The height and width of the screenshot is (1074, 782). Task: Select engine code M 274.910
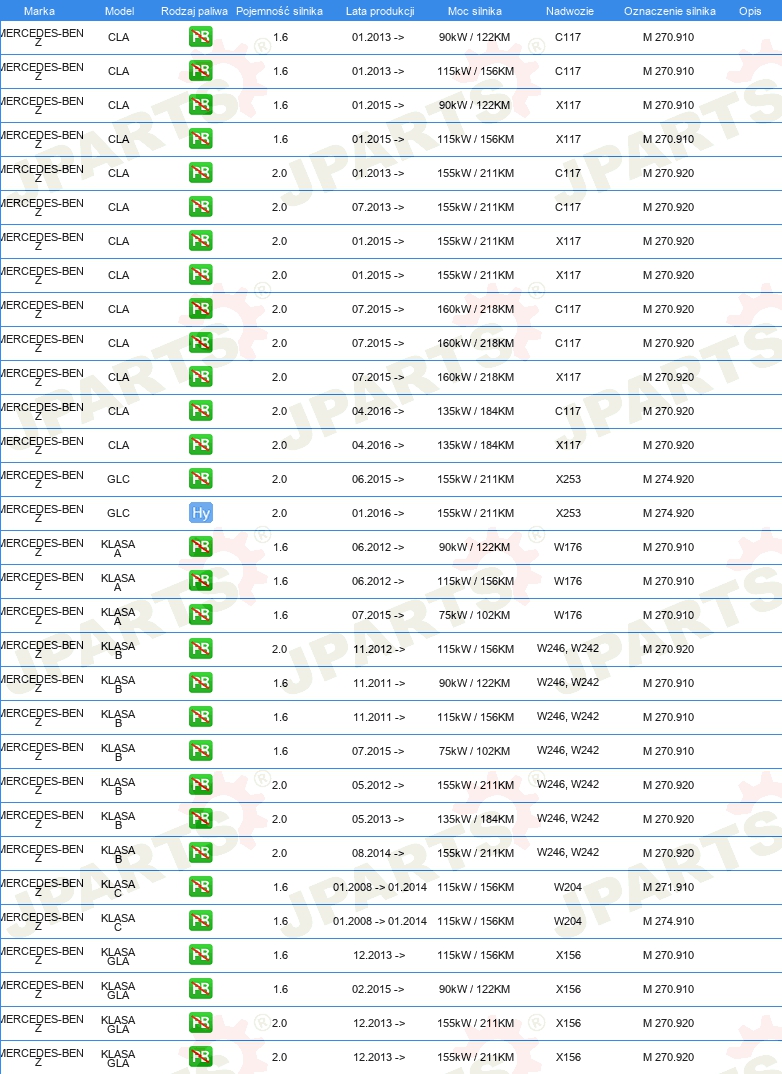[x=668, y=921]
